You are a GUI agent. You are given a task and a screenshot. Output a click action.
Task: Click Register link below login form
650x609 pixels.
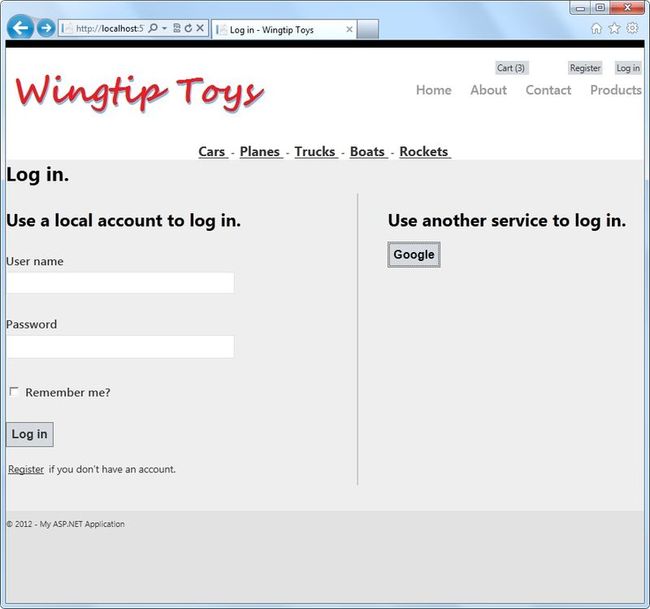(x=26, y=469)
